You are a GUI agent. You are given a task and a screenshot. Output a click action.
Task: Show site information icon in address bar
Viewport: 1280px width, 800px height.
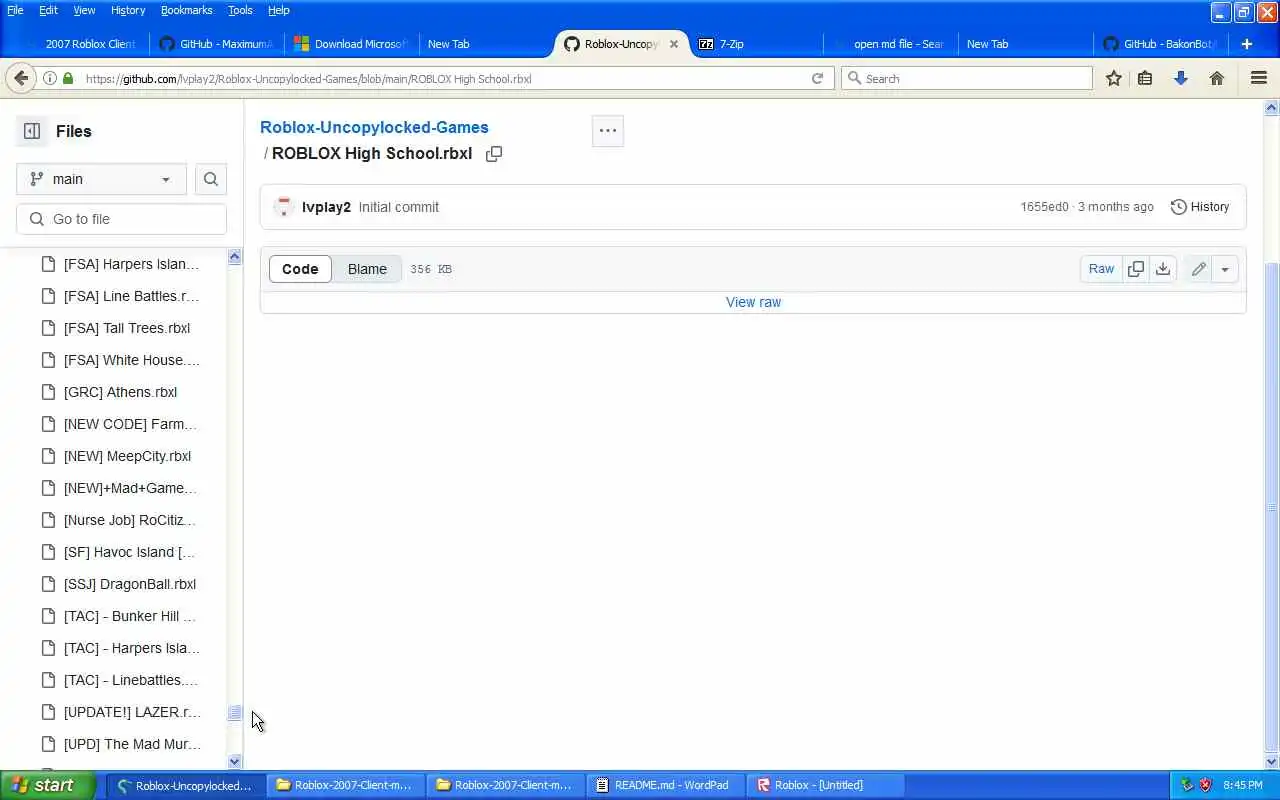49,78
